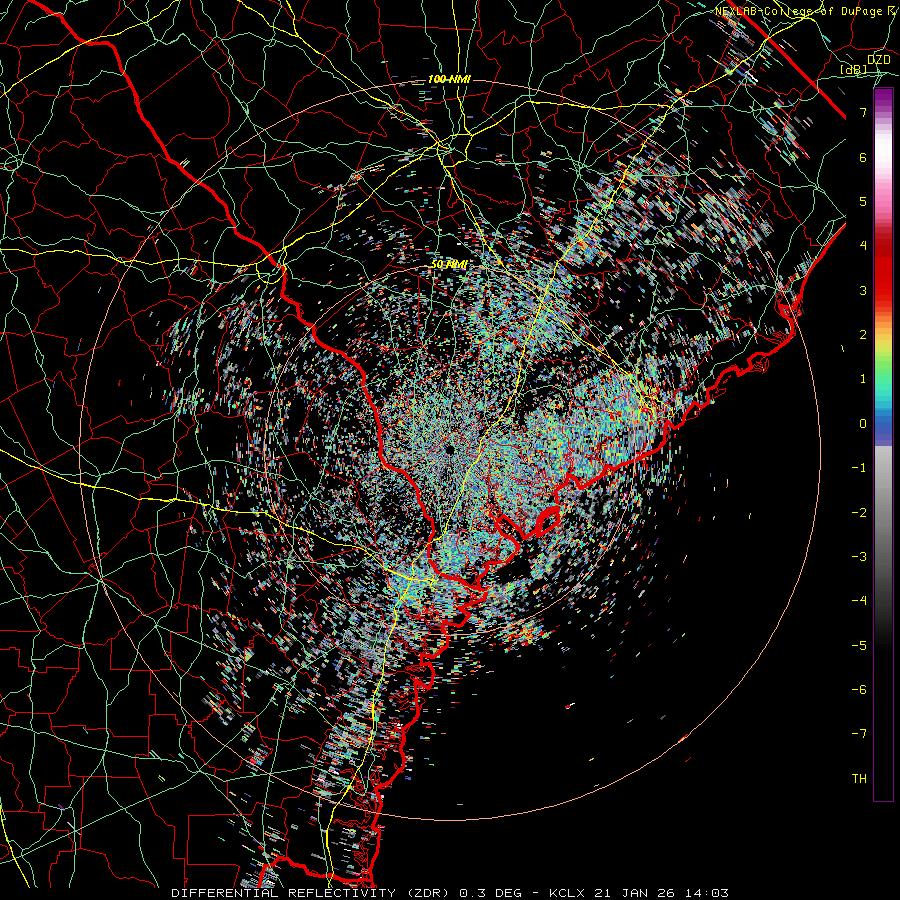Select the "-6" value on the dB scale
Viewport: 900px width, 900px height.
point(859,690)
